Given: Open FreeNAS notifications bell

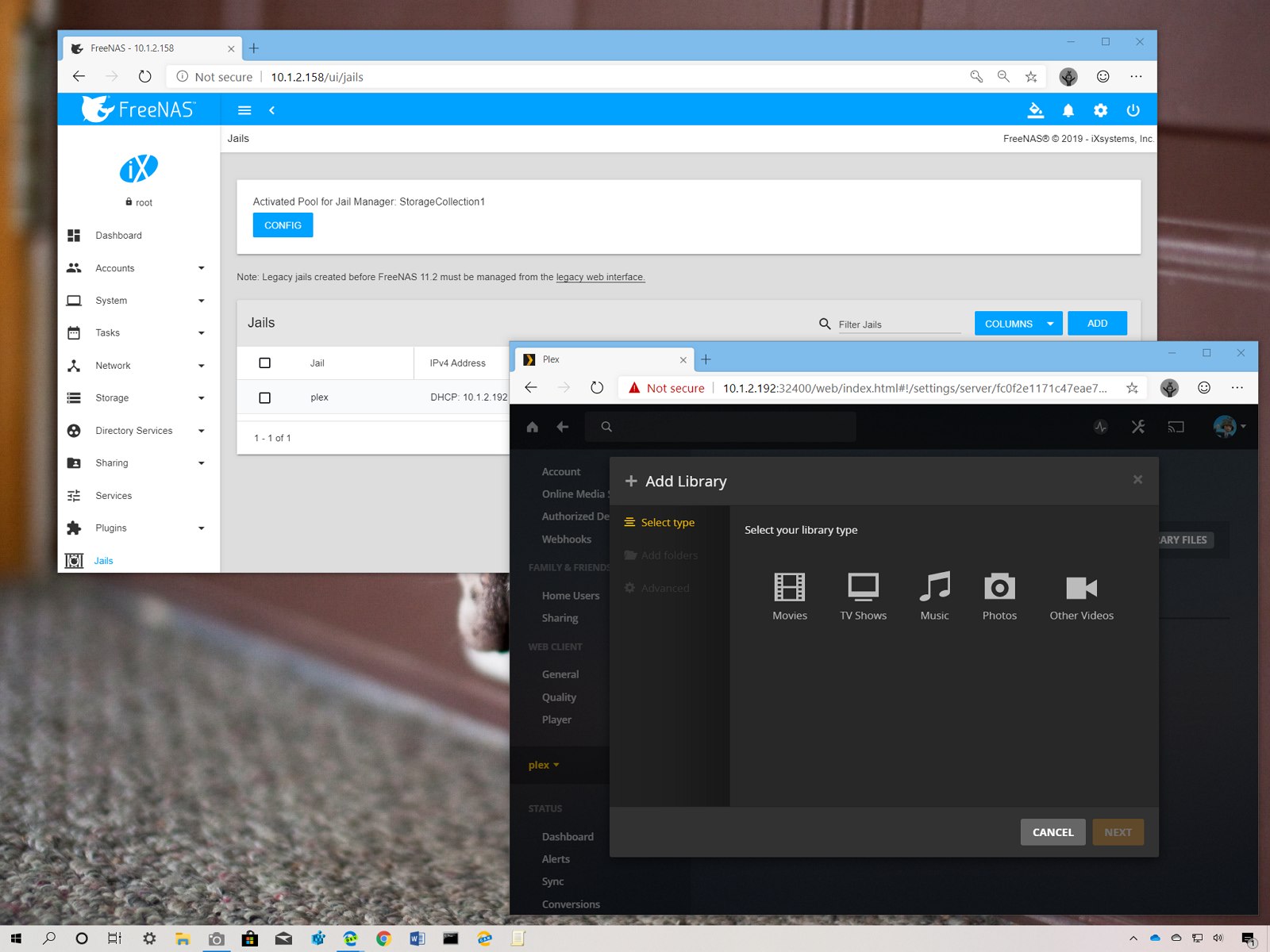Looking at the screenshot, I should 1068,110.
